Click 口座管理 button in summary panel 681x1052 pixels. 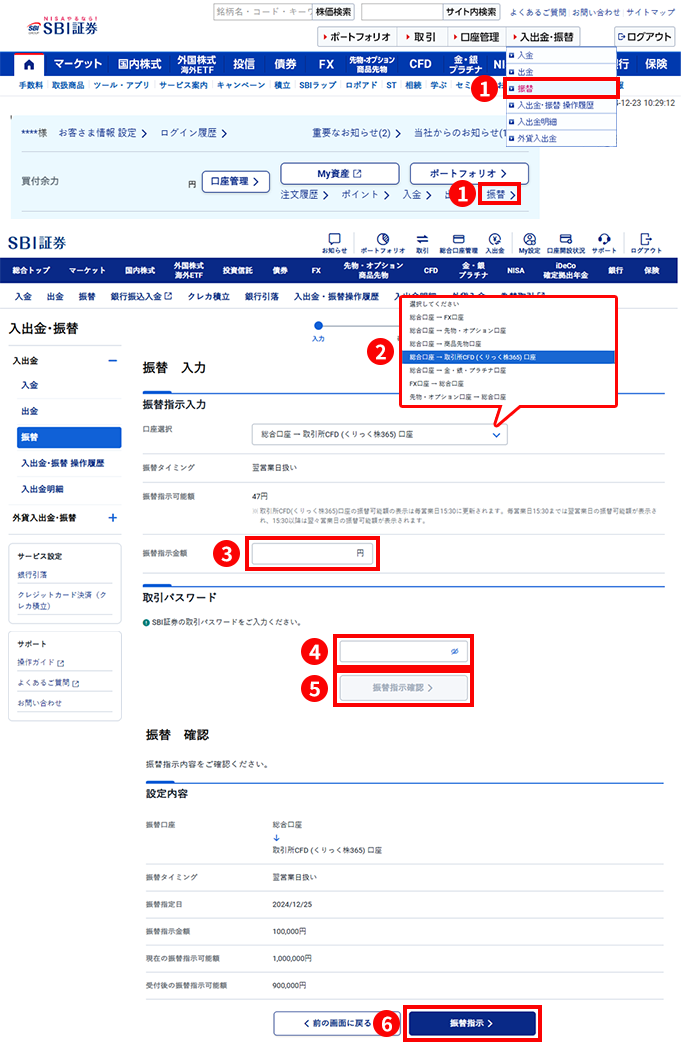235,181
